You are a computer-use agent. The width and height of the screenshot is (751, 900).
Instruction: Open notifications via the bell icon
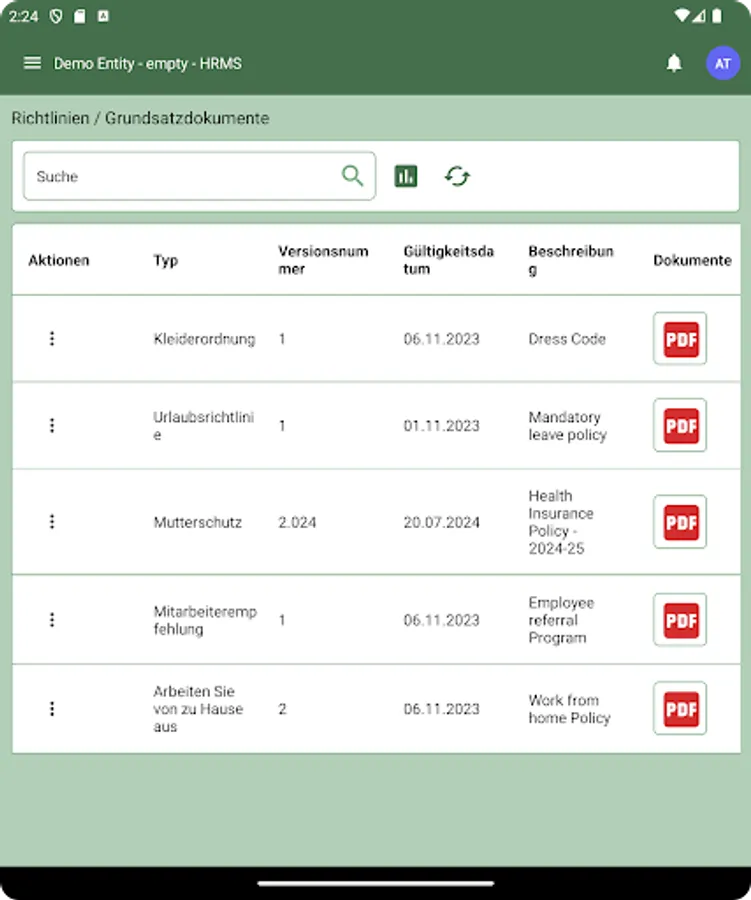[674, 62]
